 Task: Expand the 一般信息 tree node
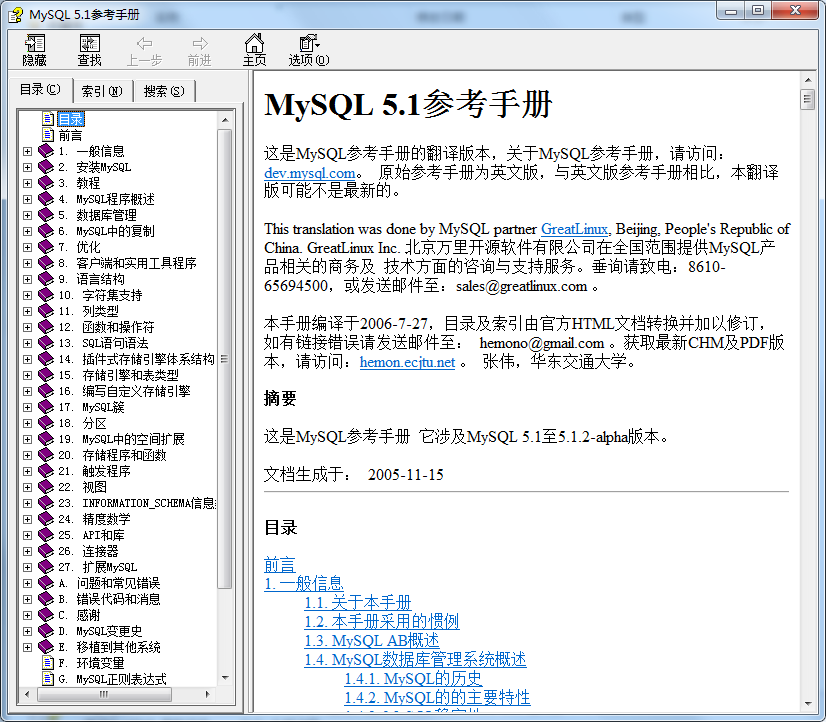[27, 151]
